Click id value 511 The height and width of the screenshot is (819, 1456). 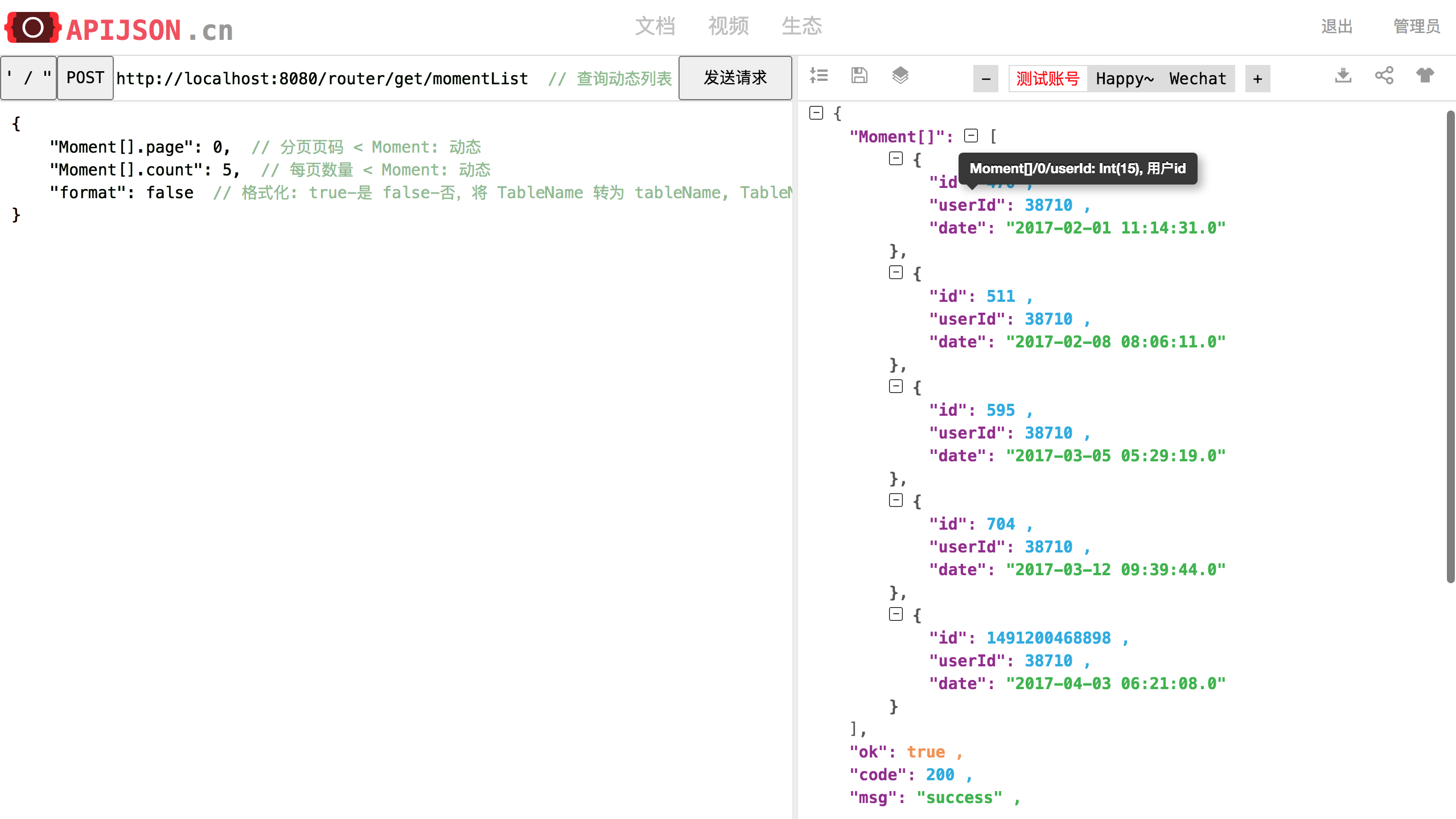pos(1001,296)
